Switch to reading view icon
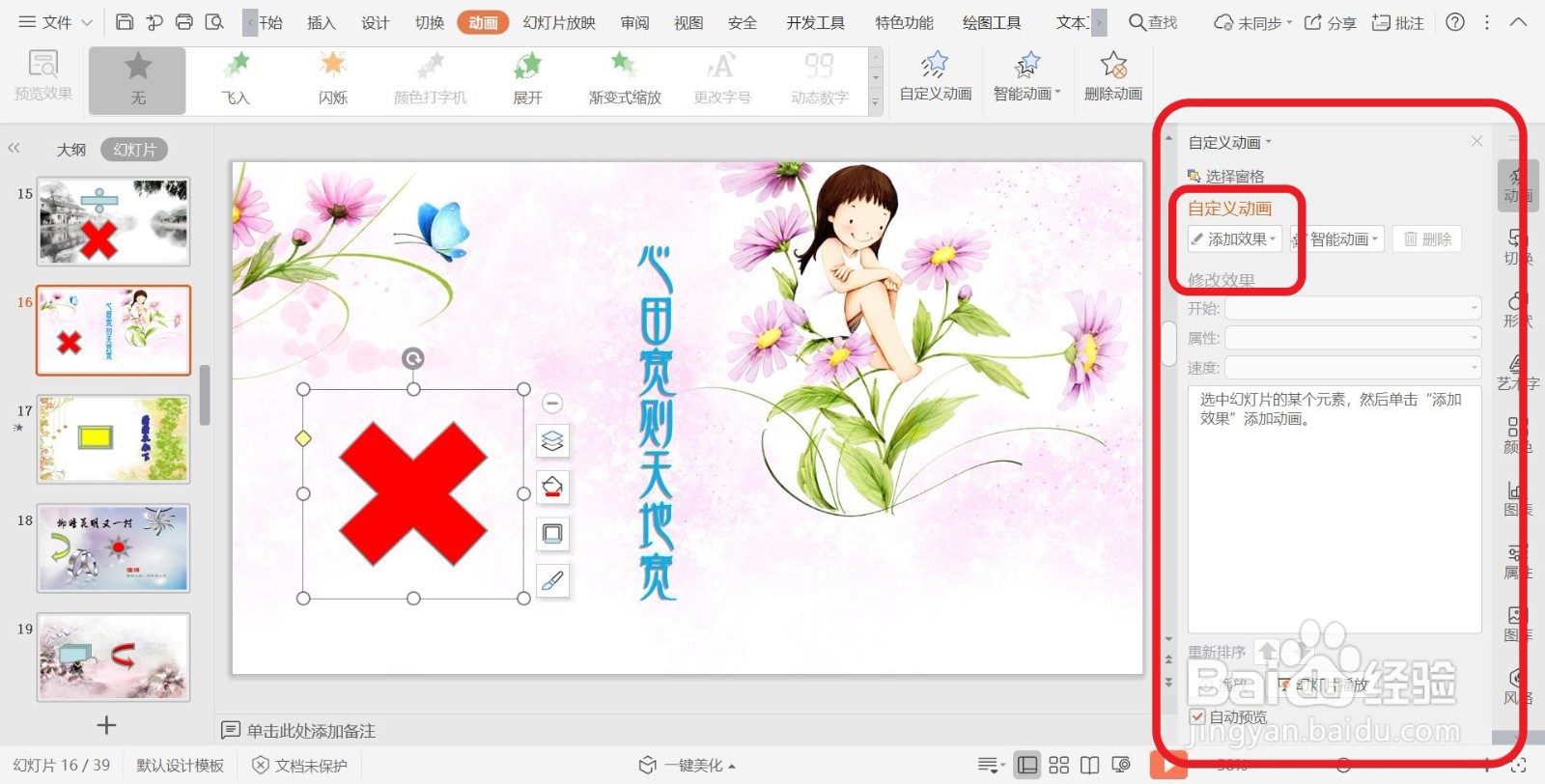 click(1089, 765)
